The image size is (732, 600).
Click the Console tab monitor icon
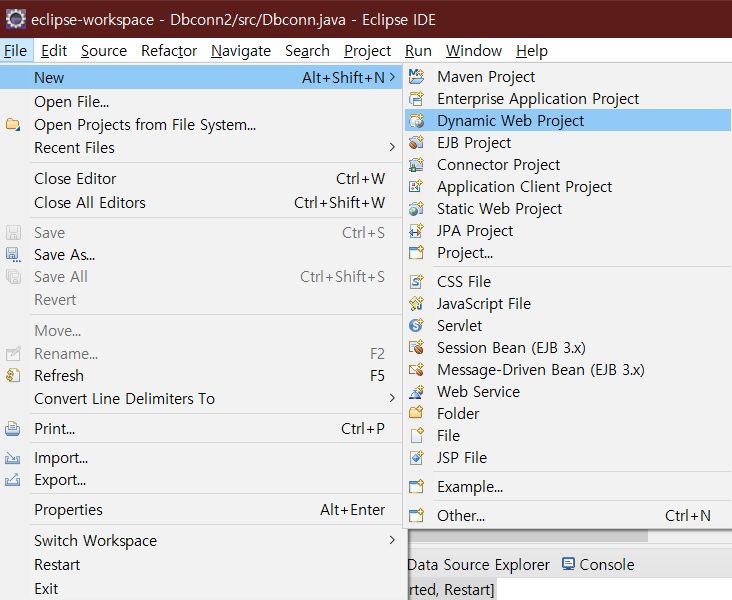pyautogui.click(x=568, y=564)
